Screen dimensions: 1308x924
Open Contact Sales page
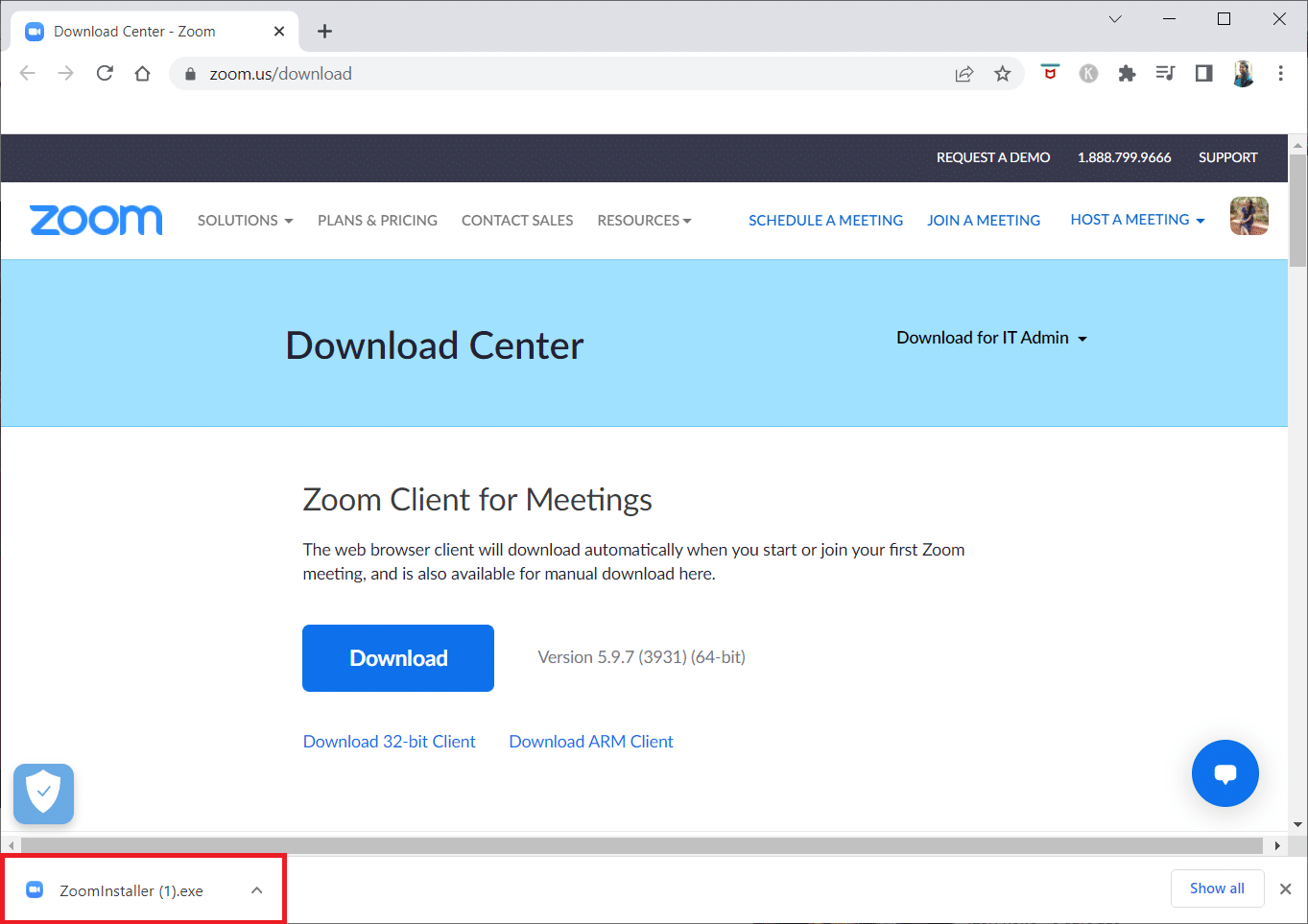point(517,221)
